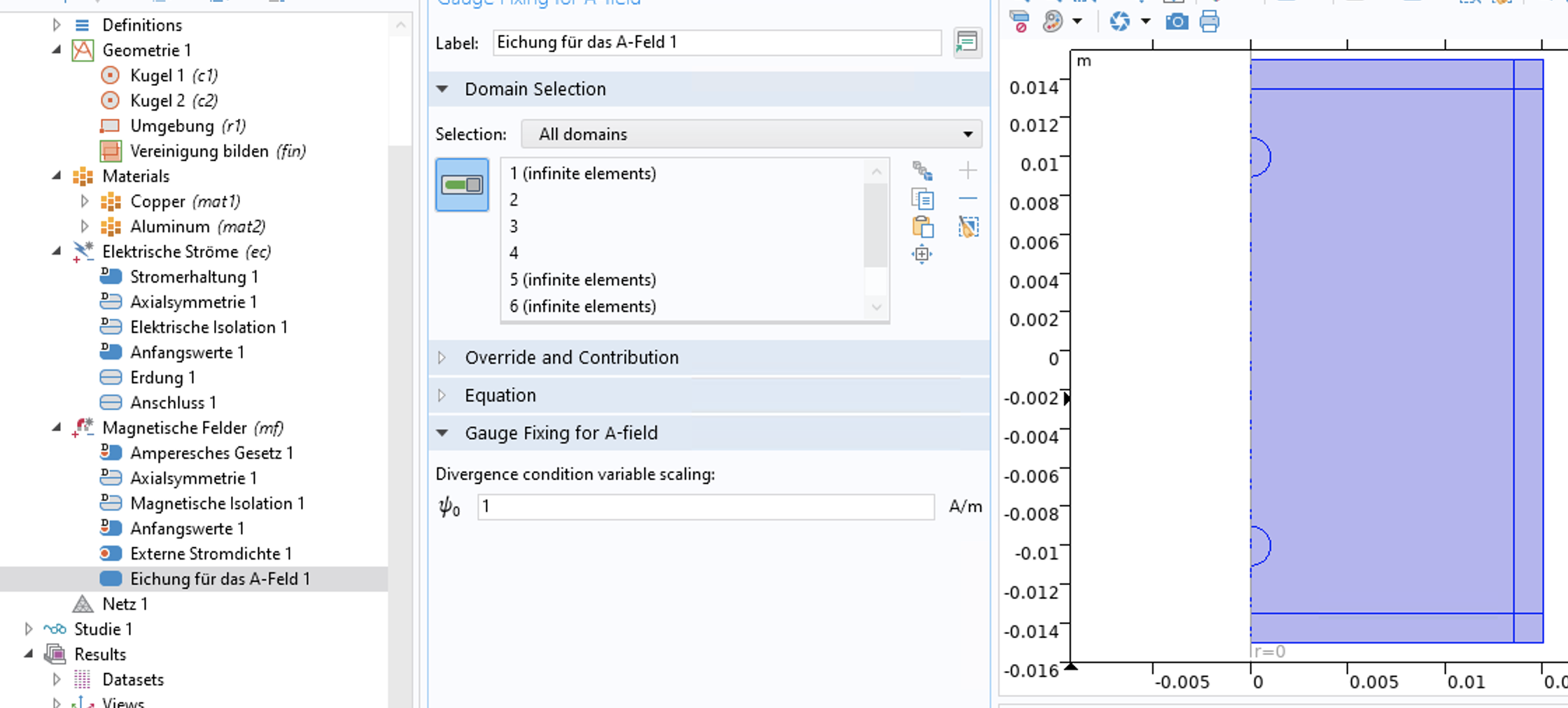
Task: Click the image snapshot camera icon
Action: point(1176,22)
